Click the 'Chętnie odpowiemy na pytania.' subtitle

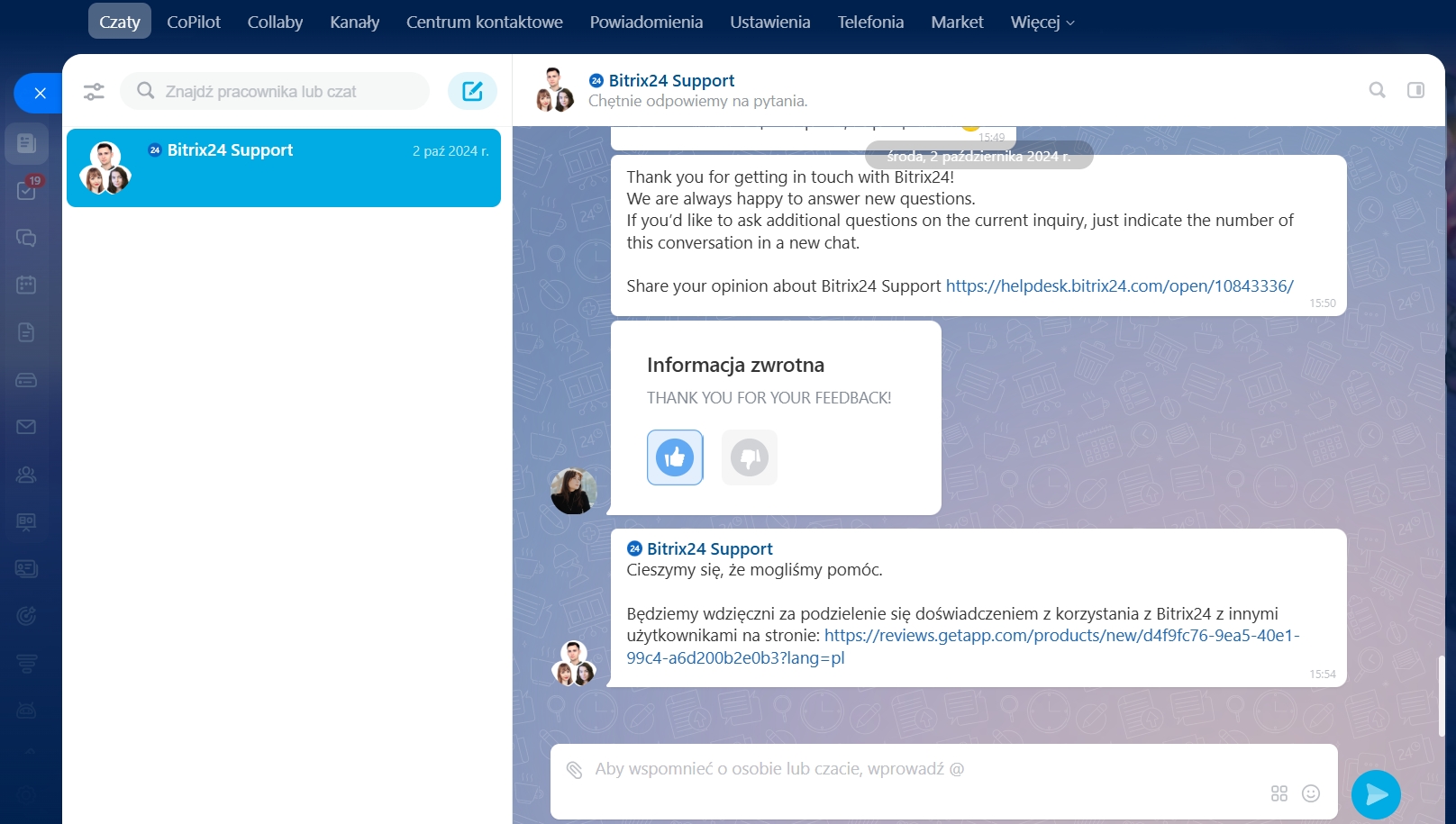pos(697,101)
